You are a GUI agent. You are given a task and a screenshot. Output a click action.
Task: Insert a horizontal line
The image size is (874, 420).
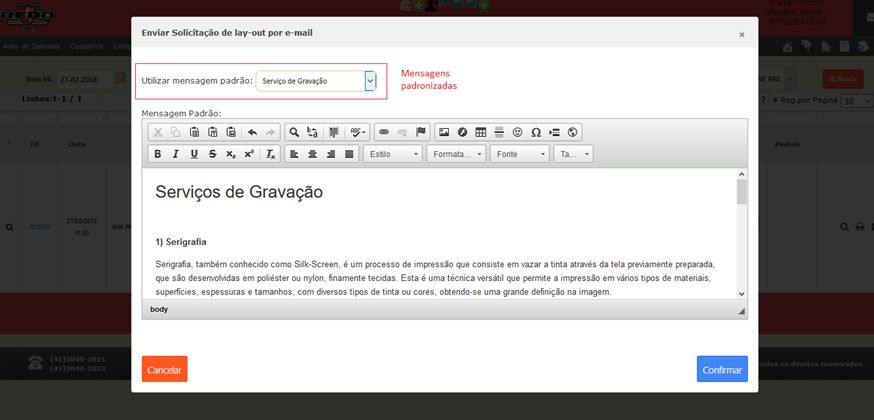click(499, 132)
